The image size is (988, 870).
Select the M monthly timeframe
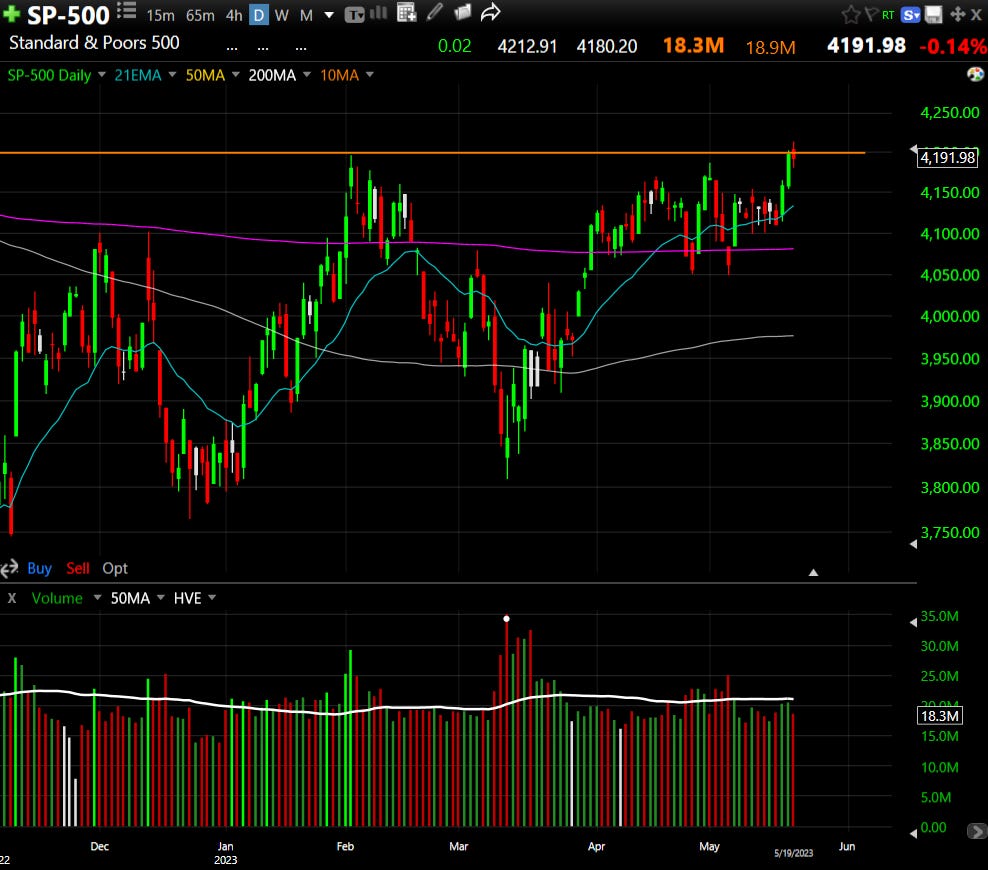click(306, 15)
